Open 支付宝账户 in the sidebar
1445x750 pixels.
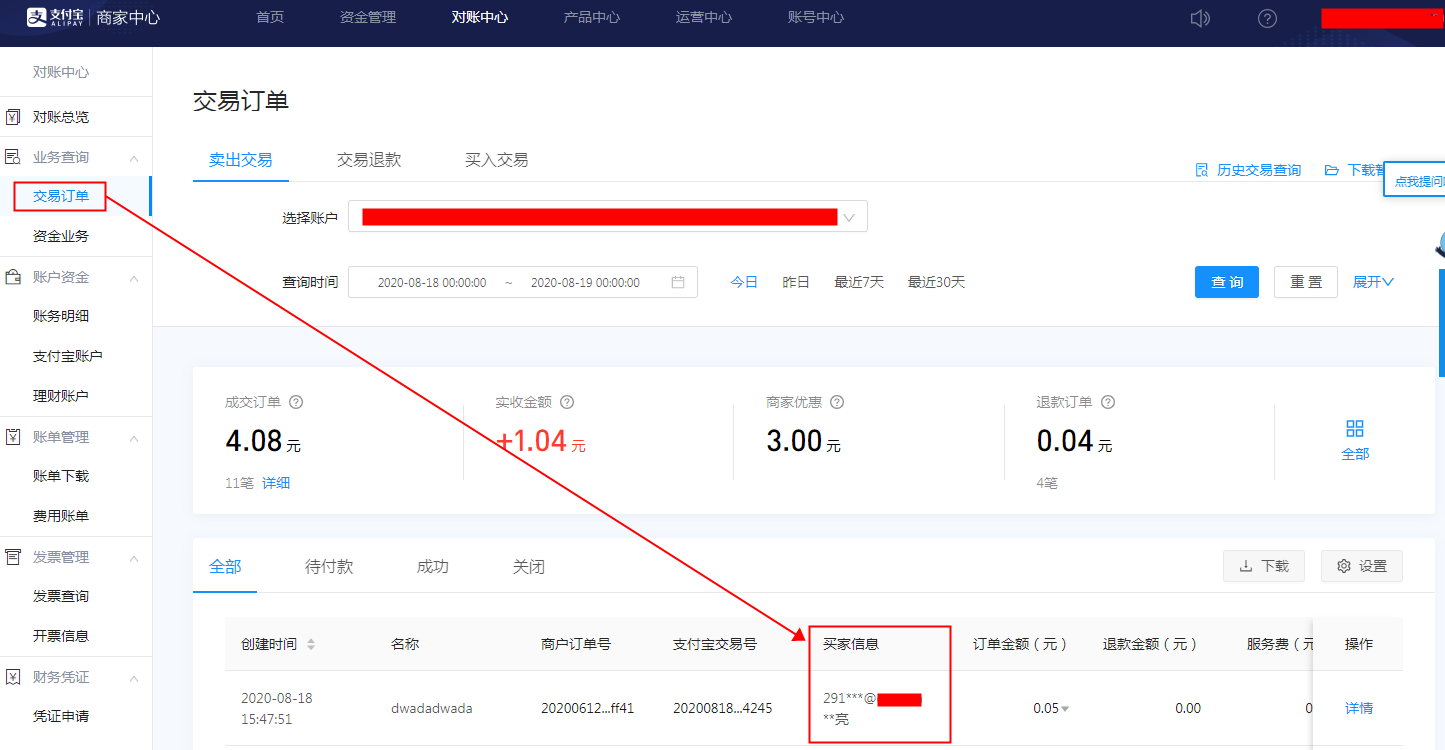68,356
